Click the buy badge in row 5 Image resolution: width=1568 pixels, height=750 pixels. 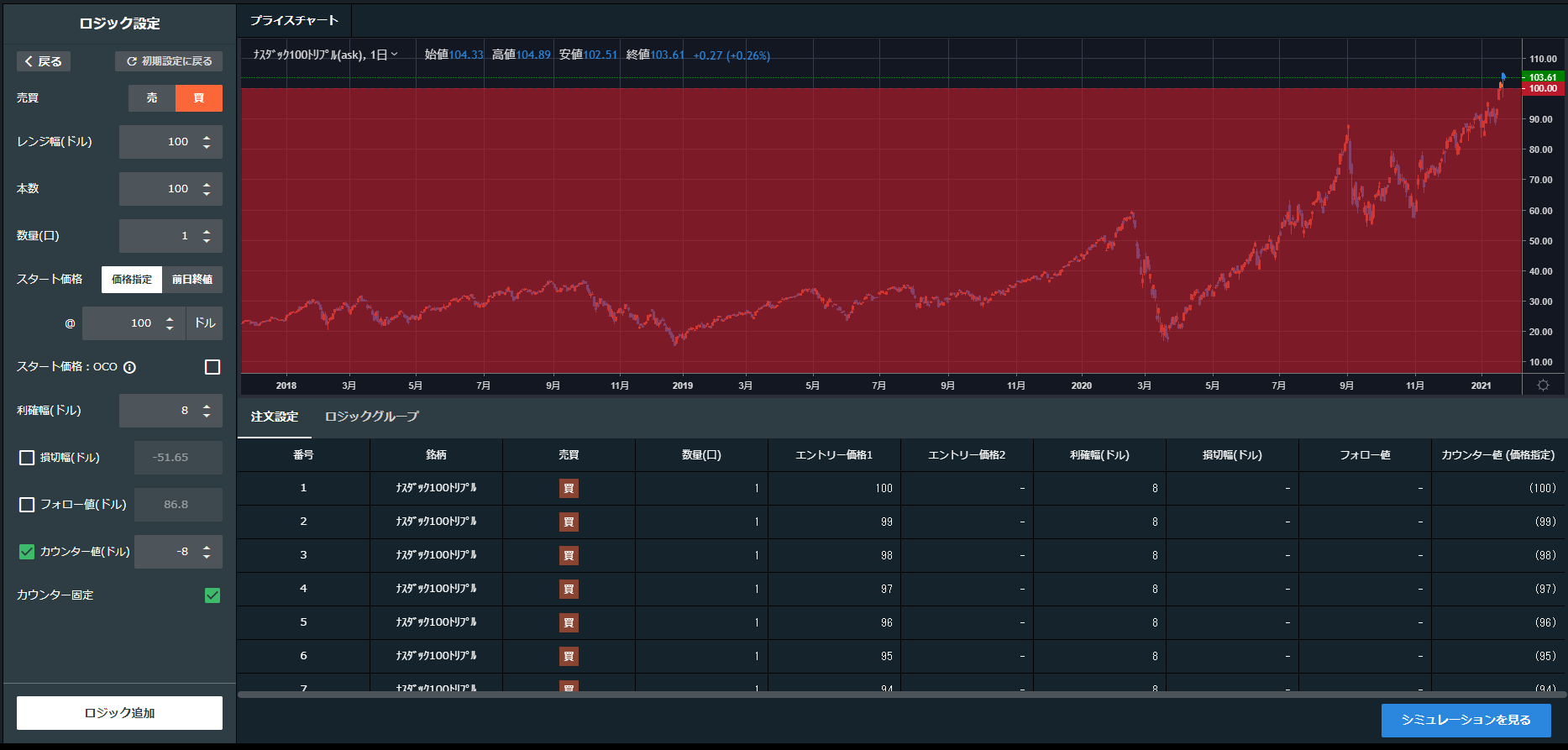click(569, 622)
